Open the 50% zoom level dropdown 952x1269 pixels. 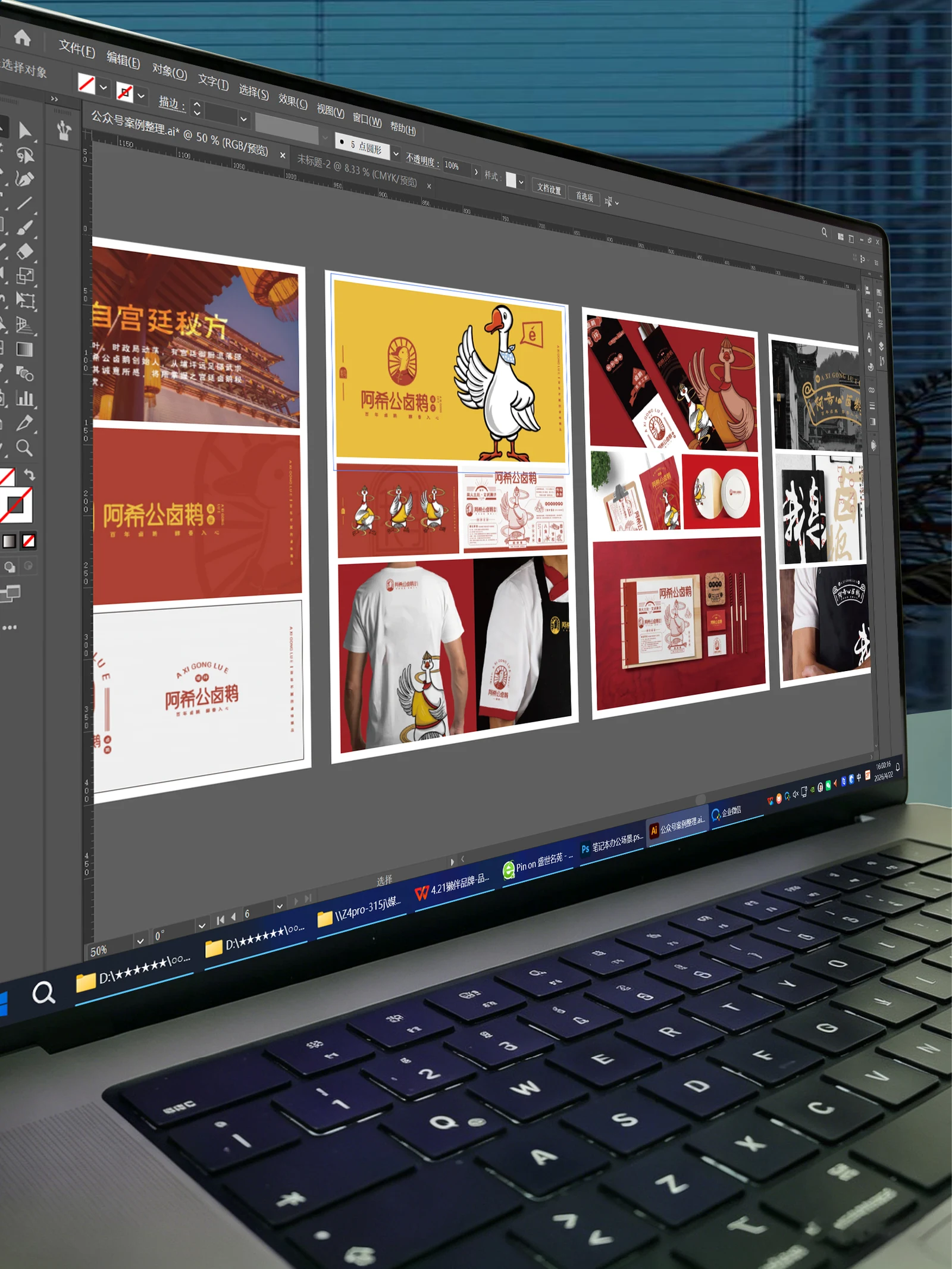coord(140,942)
